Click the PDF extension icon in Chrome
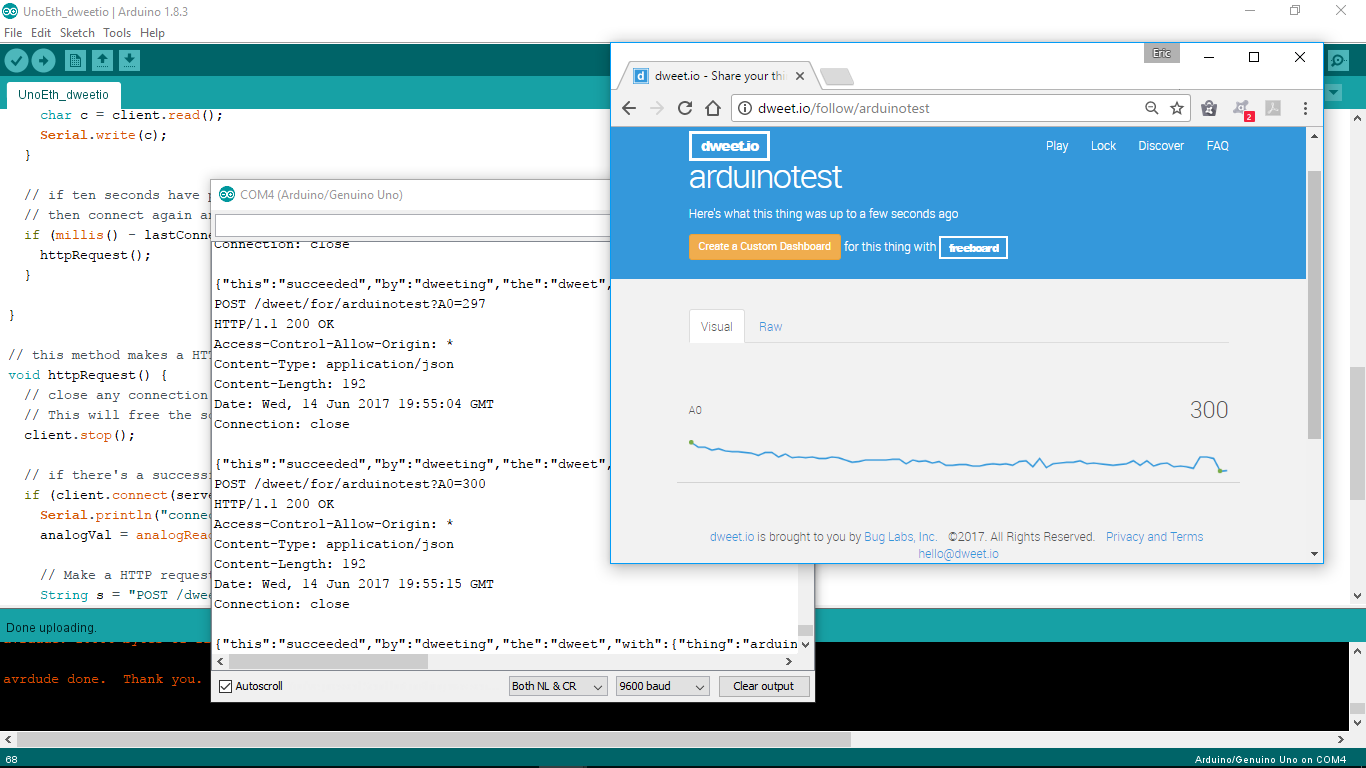Image resolution: width=1366 pixels, height=768 pixels. pyautogui.click(x=1273, y=108)
